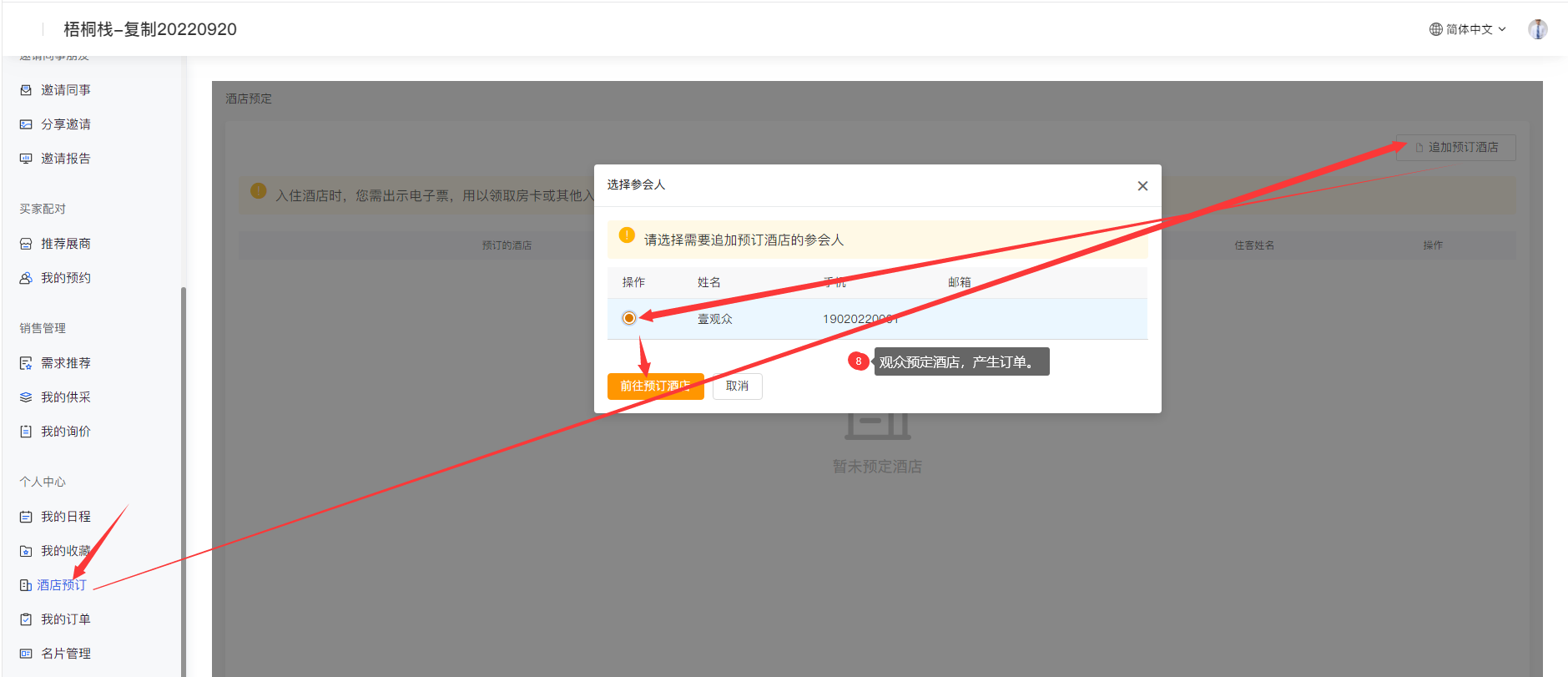The width and height of the screenshot is (1568, 677).
Task: Click the 我的收藏 star-folder icon
Action: click(x=26, y=551)
